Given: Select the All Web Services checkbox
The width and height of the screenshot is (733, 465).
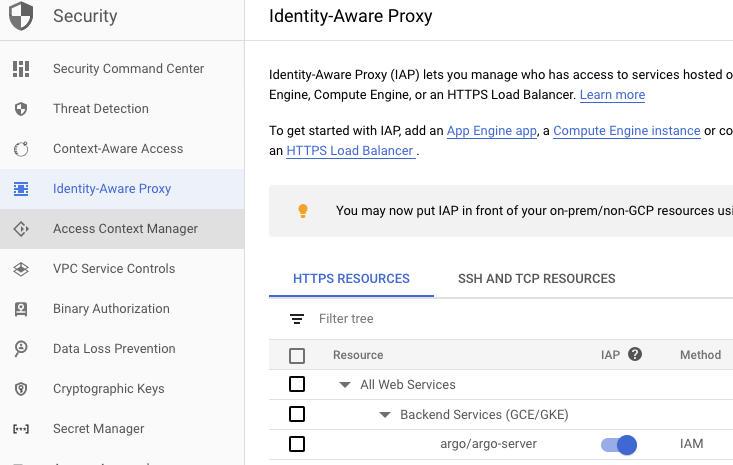Looking at the screenshot, I should point(297,384).
